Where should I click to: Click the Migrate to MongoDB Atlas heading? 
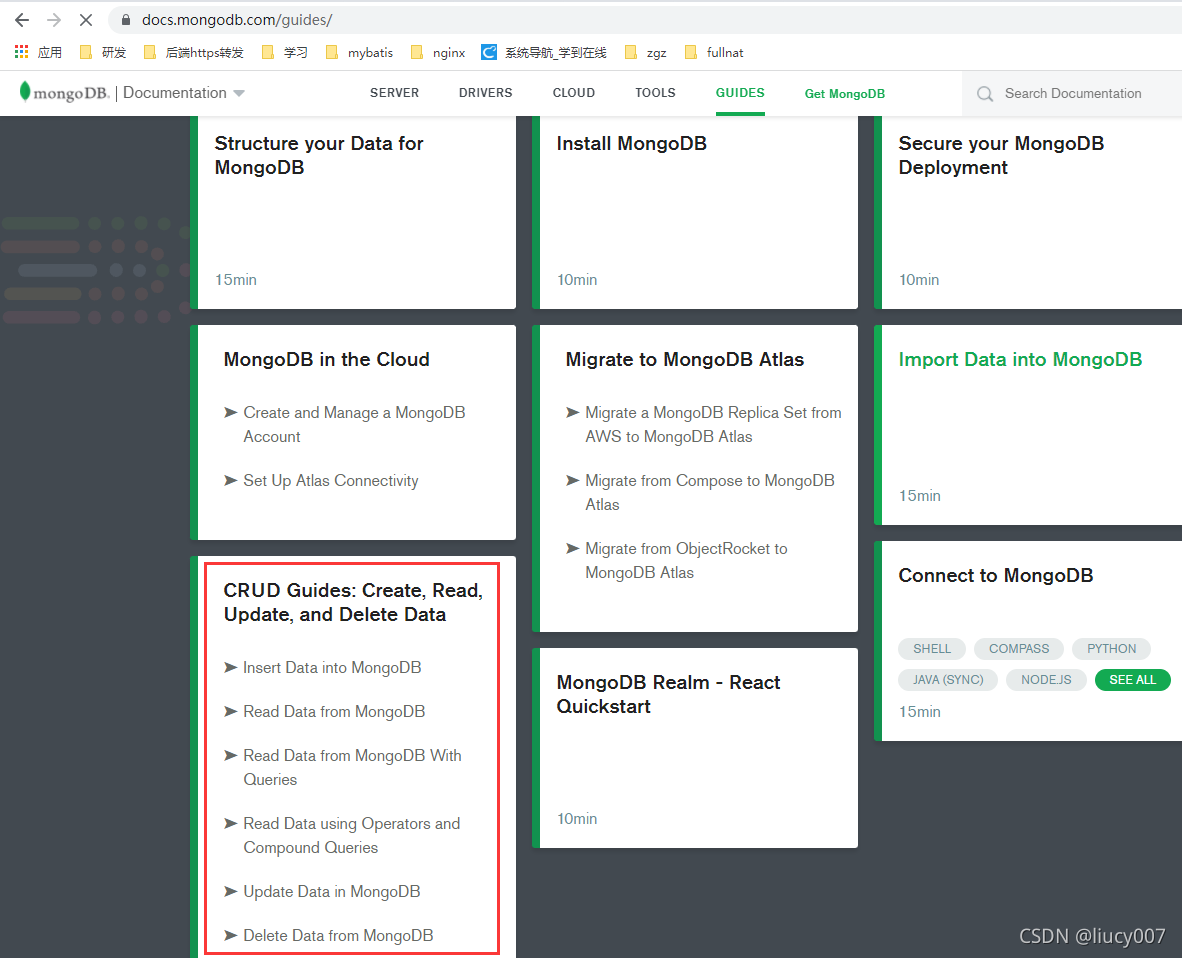(684, 360)
